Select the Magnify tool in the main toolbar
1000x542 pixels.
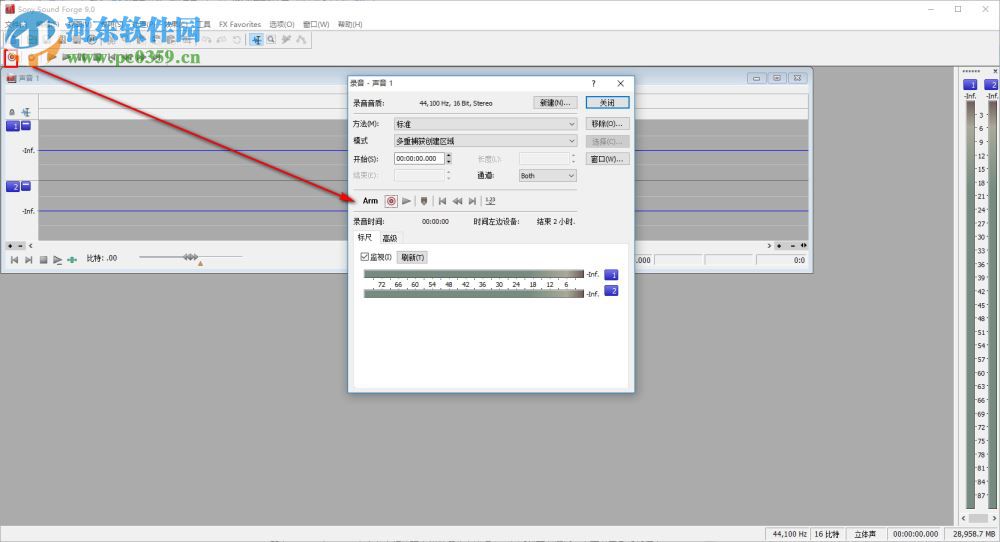272,40
